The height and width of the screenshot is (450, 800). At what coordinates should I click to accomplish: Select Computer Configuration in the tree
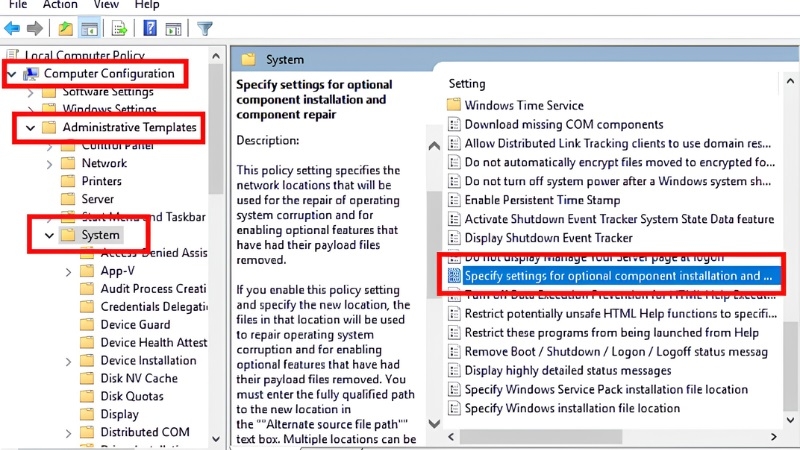point(109,73)
